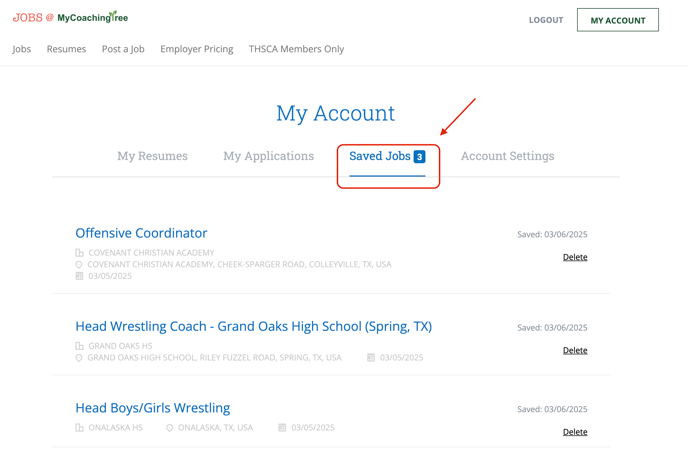This screenshot has height=456, width=688.
Task: Switch to My Applications tab
Action: coord(269,156)
